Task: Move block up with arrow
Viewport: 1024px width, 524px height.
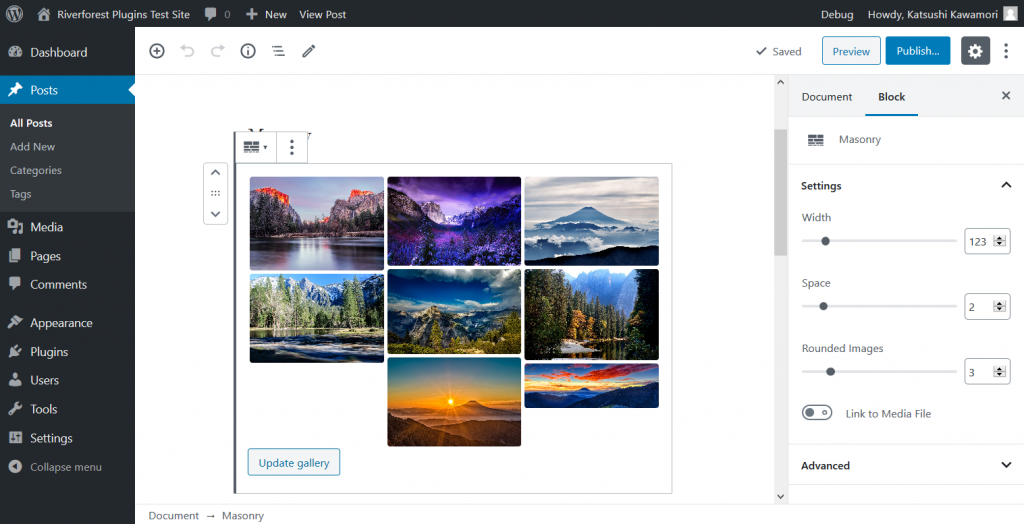Action: 215,173
